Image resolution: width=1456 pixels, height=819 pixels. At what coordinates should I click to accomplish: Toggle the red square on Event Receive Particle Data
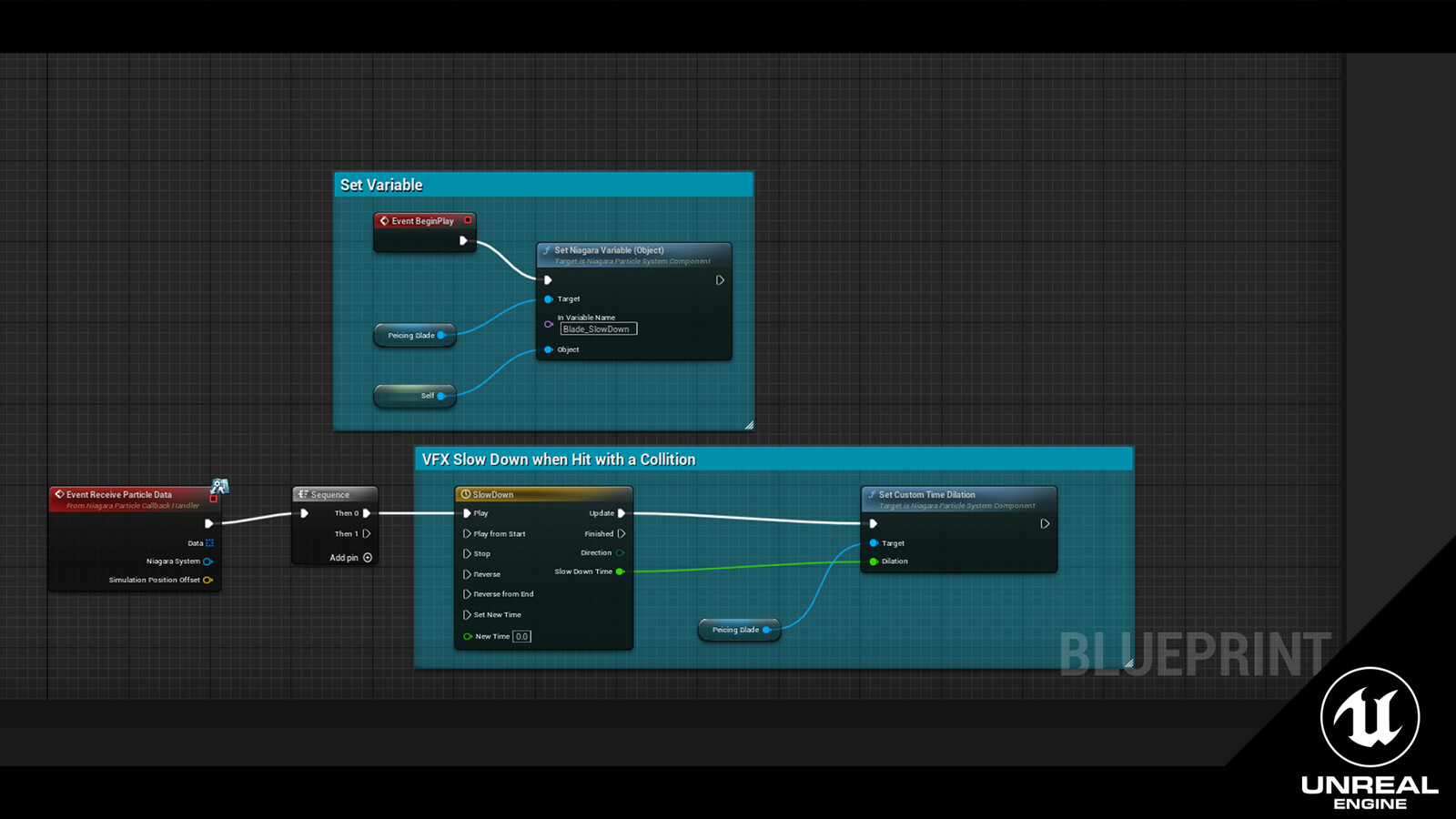(215, 498)
